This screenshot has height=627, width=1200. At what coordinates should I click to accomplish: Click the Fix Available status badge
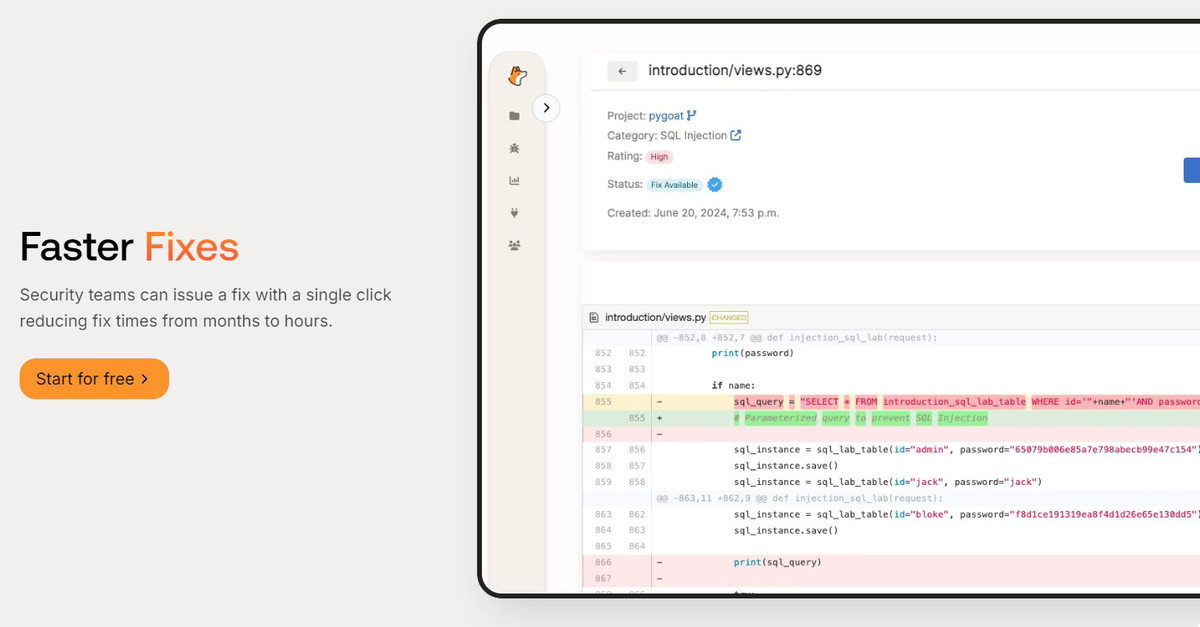(675, 185)
